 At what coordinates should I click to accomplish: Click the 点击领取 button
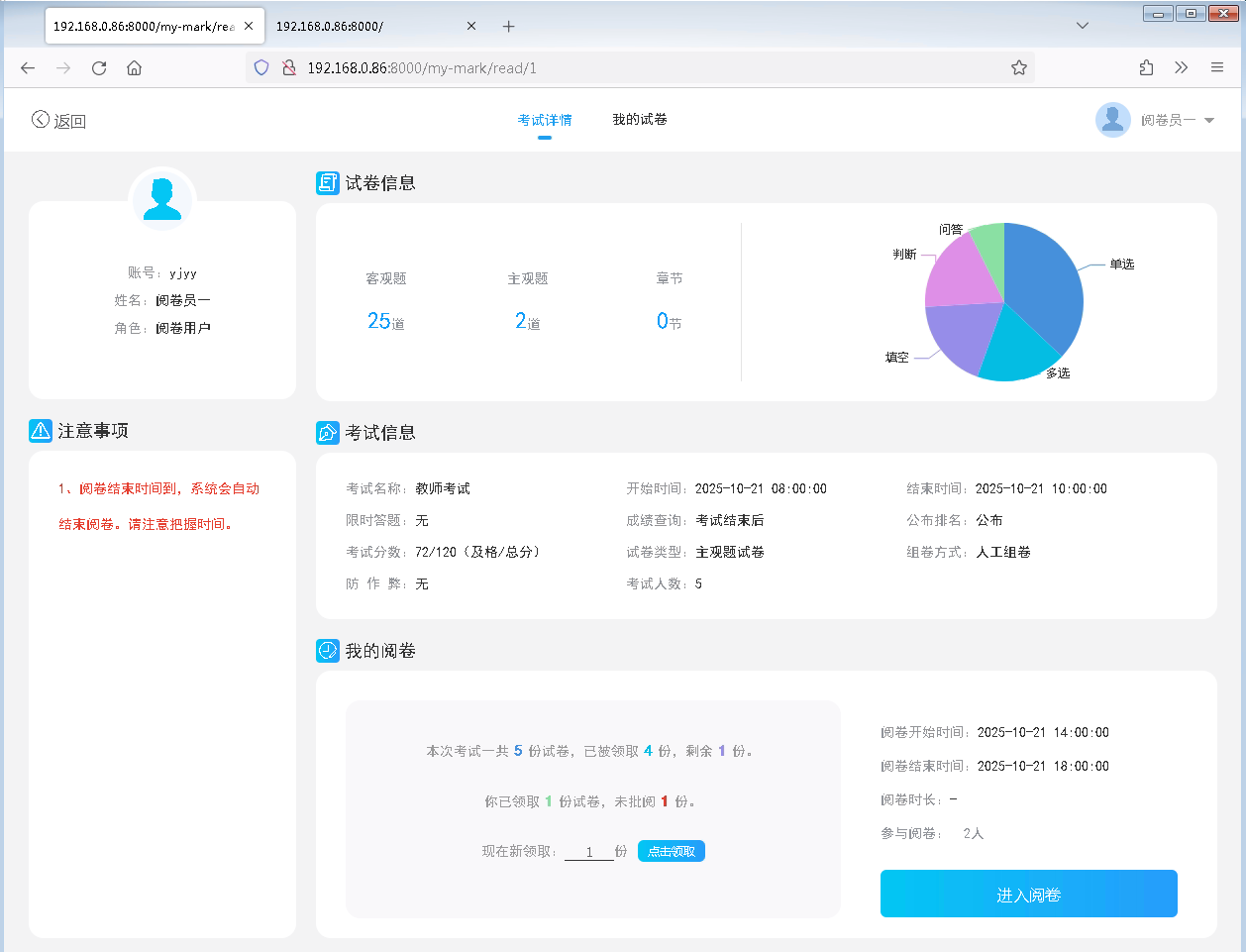pos(671,852)
